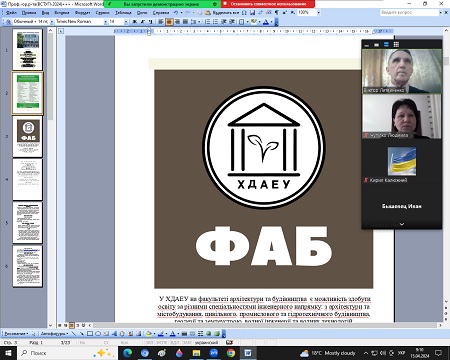The image size is (450, 360).
Task: Toggle center alignment button
Action: (x=169, y=22)
